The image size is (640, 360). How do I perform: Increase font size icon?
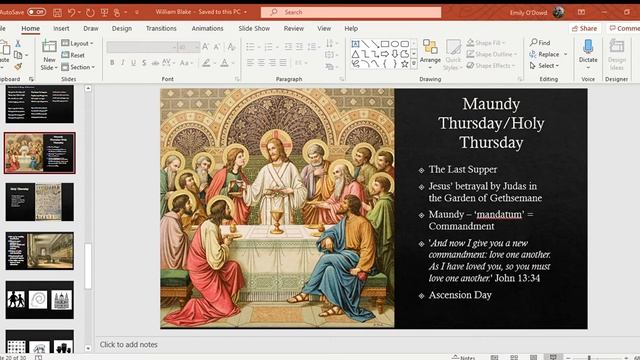tap(205, 47)
